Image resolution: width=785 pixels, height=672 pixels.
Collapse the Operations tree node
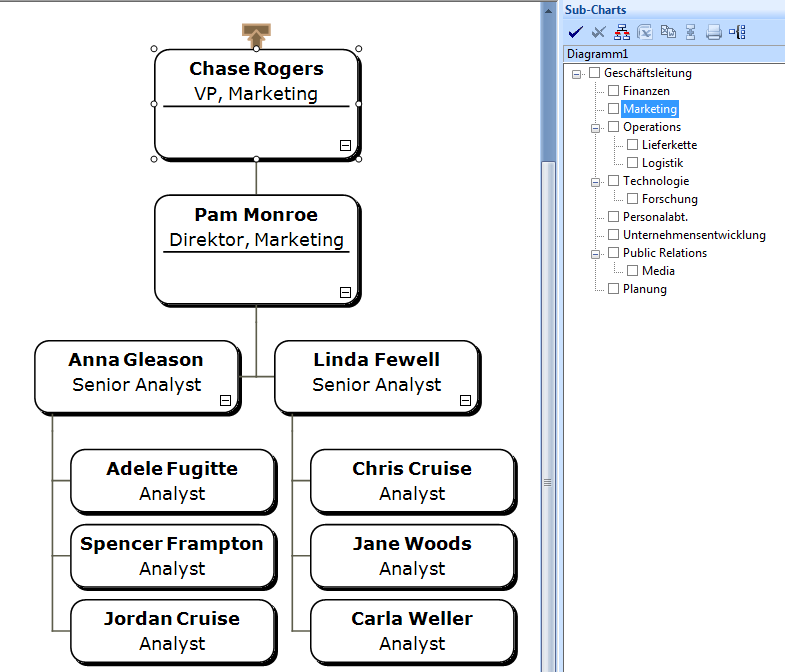(596, 127)
